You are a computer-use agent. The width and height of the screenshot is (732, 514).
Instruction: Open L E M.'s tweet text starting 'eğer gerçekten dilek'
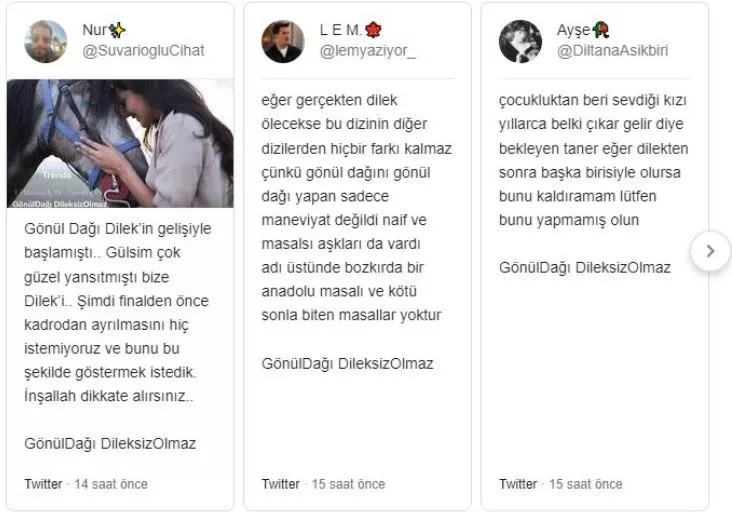[x=357, y=208]
